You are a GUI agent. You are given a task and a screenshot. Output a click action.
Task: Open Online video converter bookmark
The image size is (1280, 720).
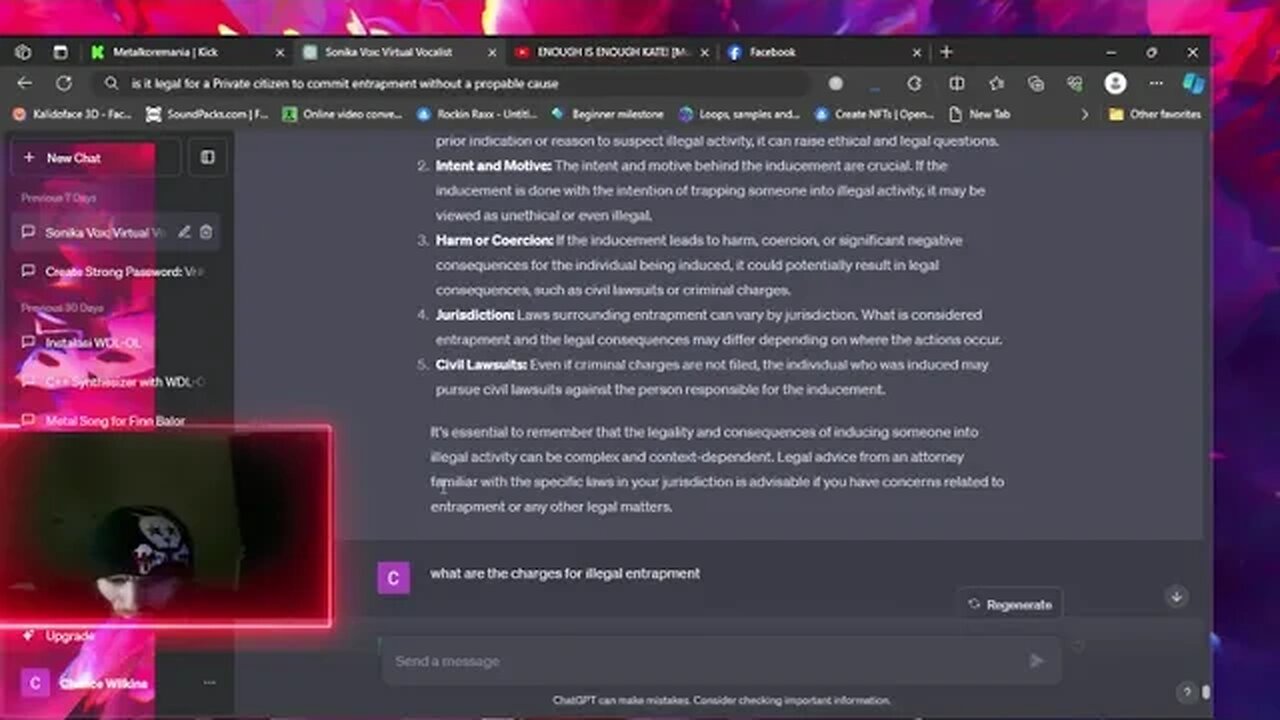click(343, 114)
